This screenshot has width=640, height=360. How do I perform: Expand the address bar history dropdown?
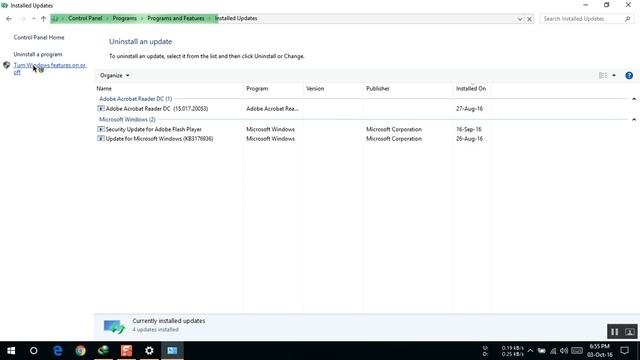point(520,19)
